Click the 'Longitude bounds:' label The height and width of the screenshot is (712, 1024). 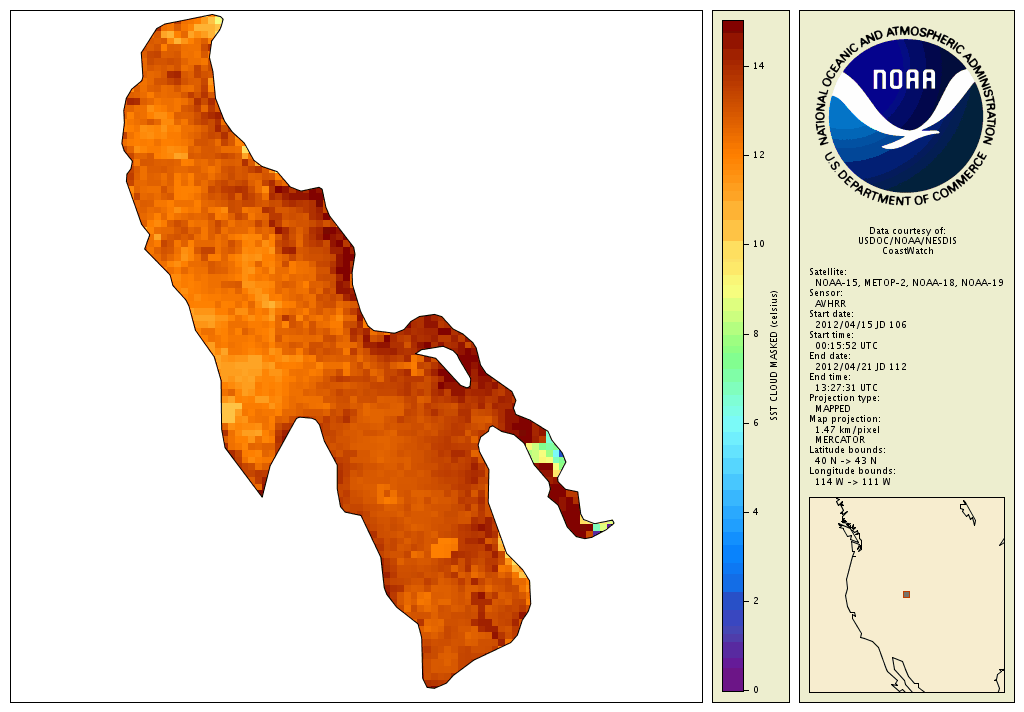[x=852, y=471]
